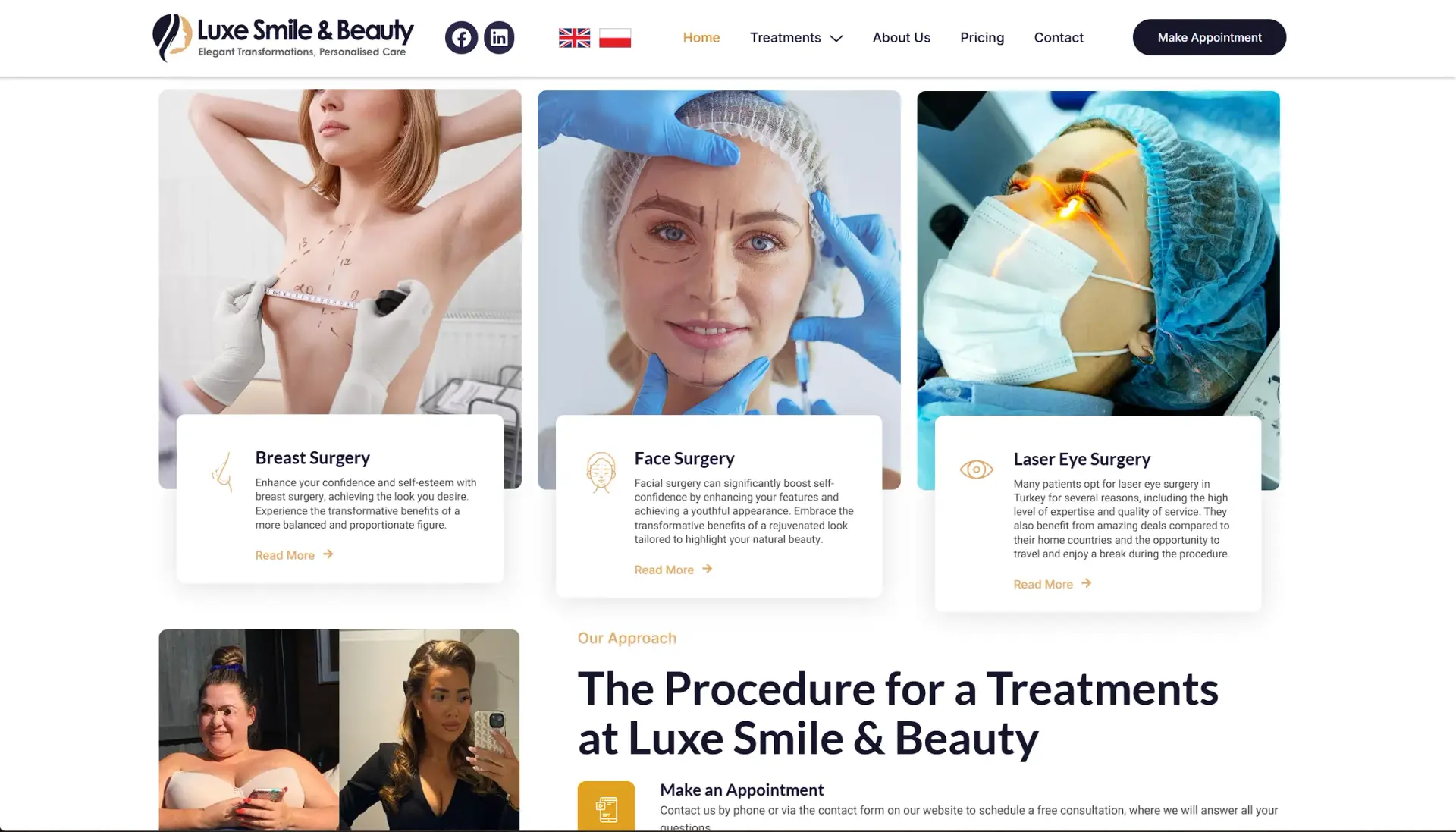Screen dimensions: 1456x832
Task: Click the arrow after Breast Surgery Read More
Action: click(328, 554)
